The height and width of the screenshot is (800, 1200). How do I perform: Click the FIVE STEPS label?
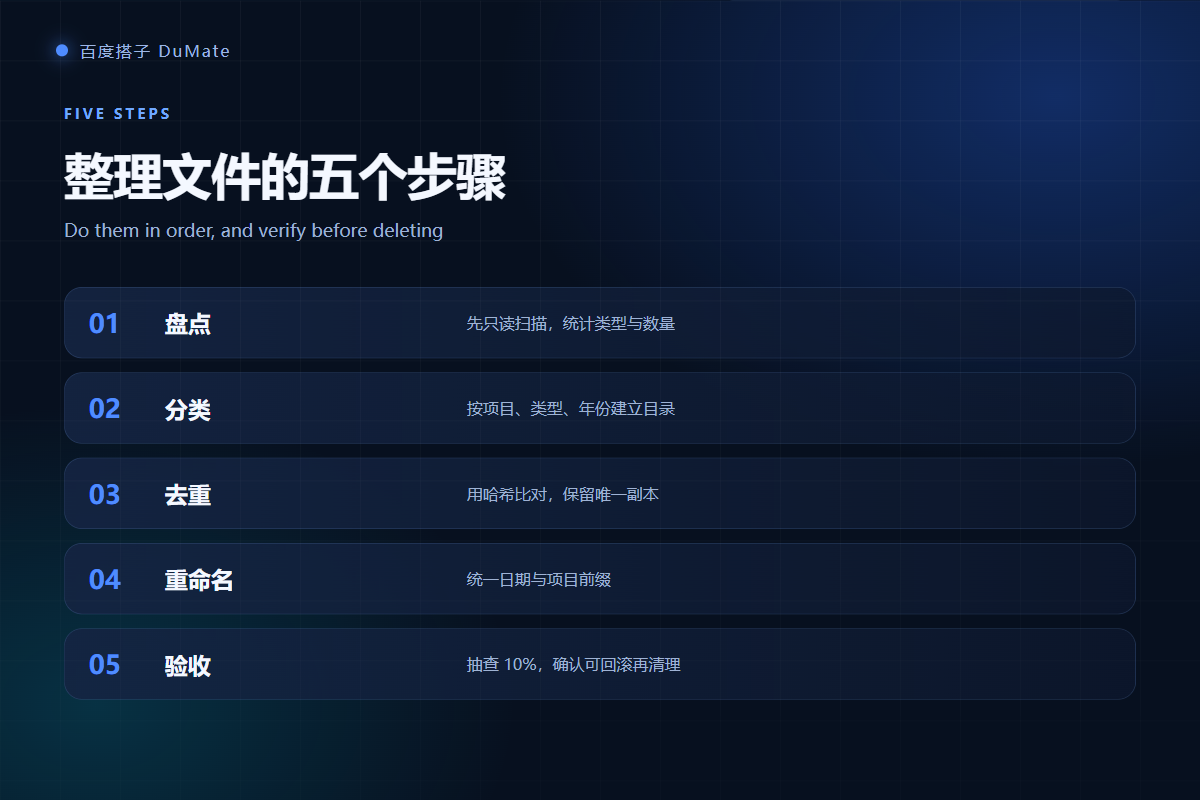[117, 114]
